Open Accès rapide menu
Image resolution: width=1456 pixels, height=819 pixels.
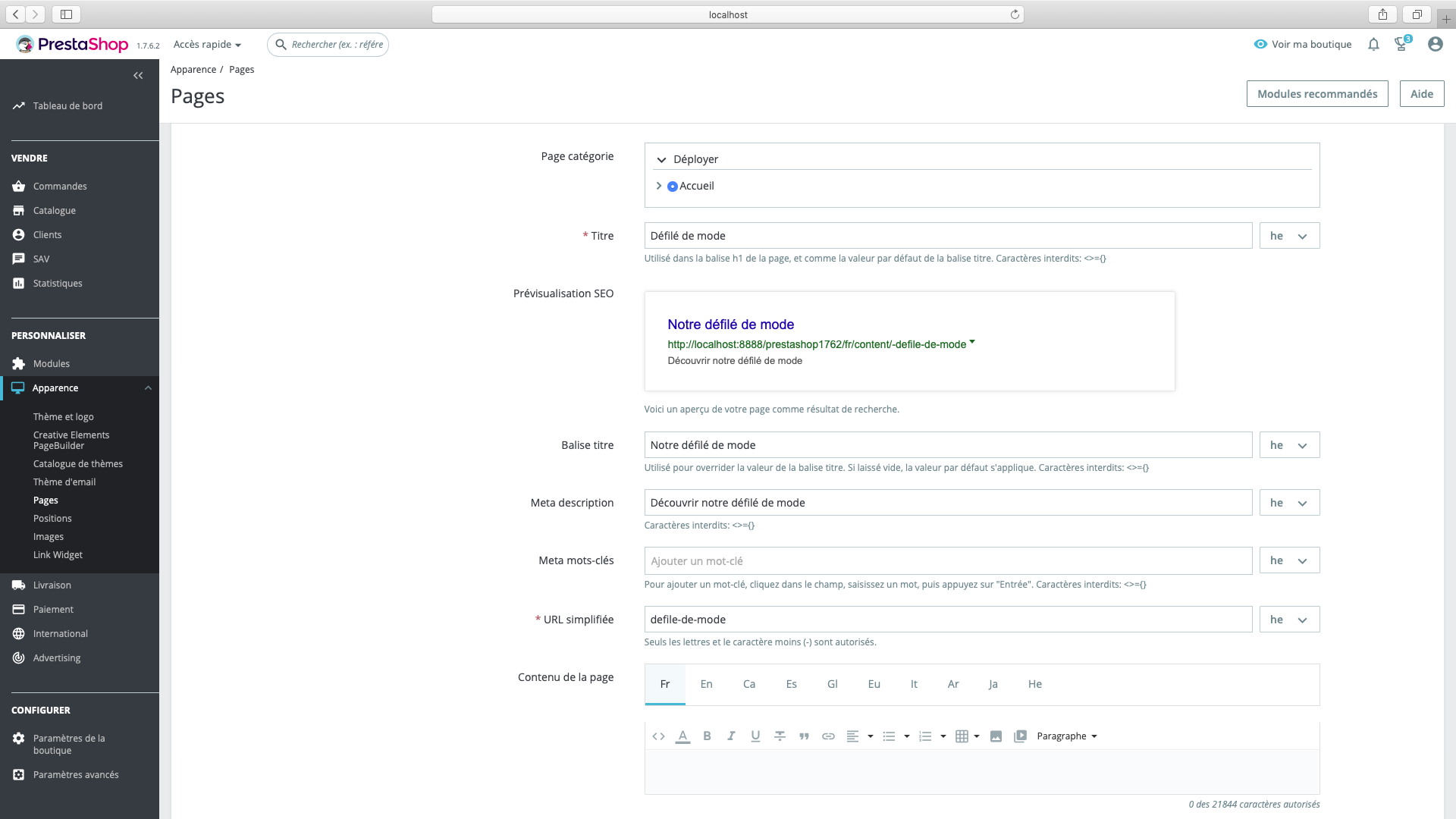[207, 45]
